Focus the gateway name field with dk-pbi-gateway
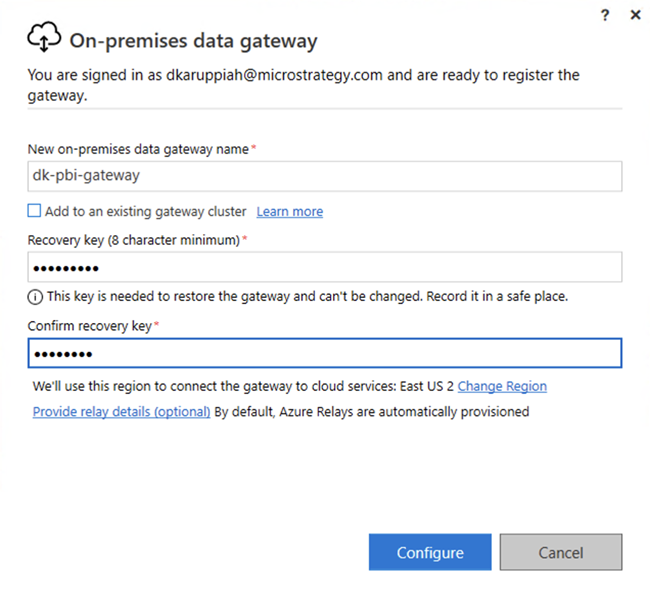This screenshot has height=600, width=650. click(325, 175)
